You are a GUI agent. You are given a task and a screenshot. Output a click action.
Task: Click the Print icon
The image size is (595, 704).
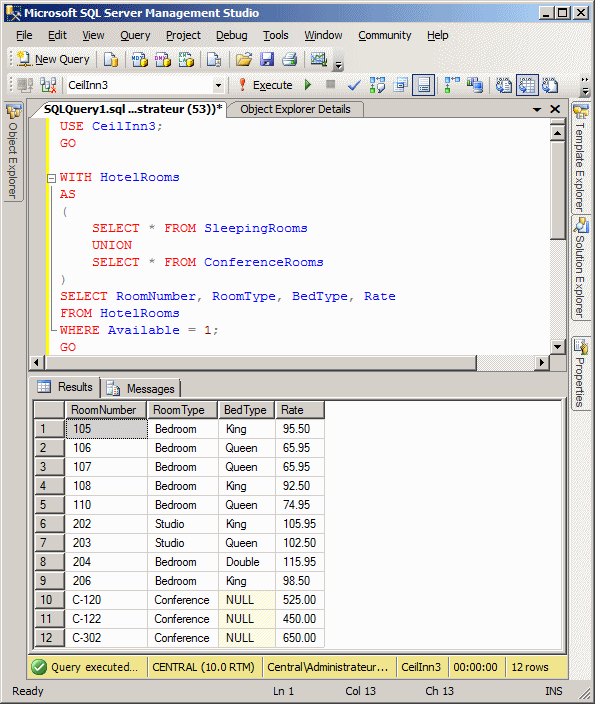coord(290,59)
